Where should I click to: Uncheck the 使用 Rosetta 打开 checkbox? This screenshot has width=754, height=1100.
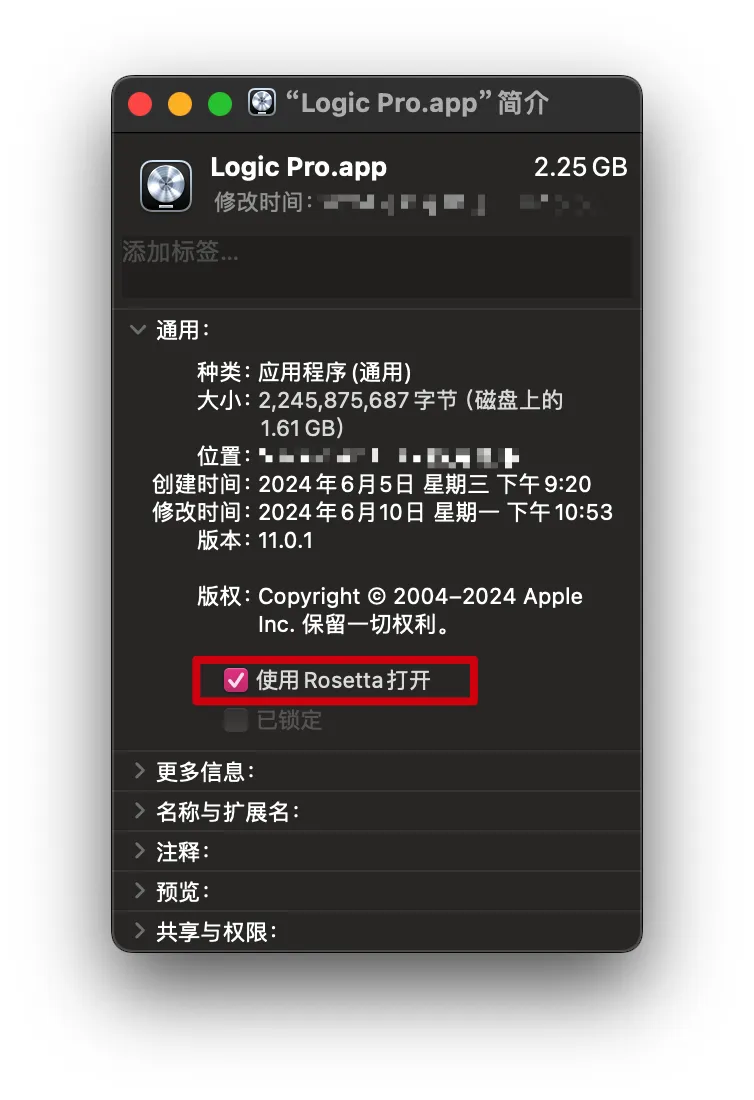pyautogui.click(x=236, y=680)
